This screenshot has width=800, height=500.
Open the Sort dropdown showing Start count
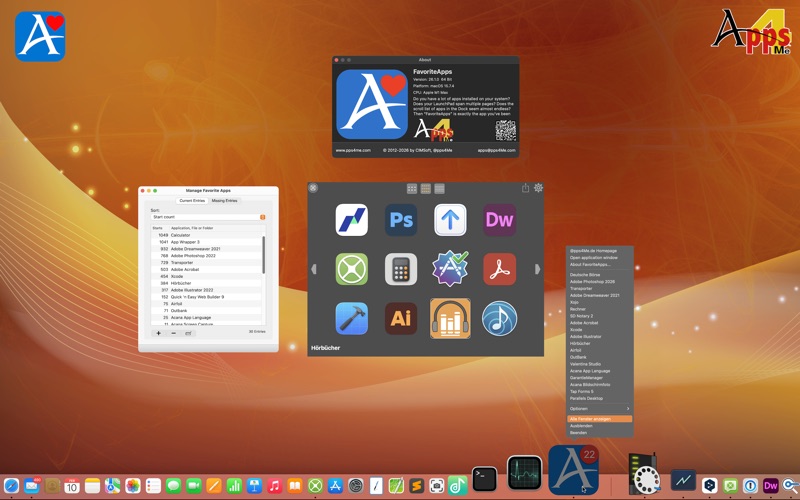pyautogui.click(x=208, y=217)
